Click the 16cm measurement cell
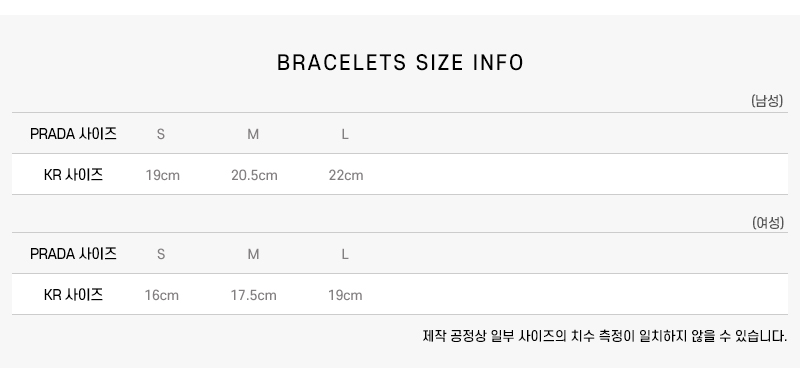This screenshot has width=800, height=368. point(162,295)
